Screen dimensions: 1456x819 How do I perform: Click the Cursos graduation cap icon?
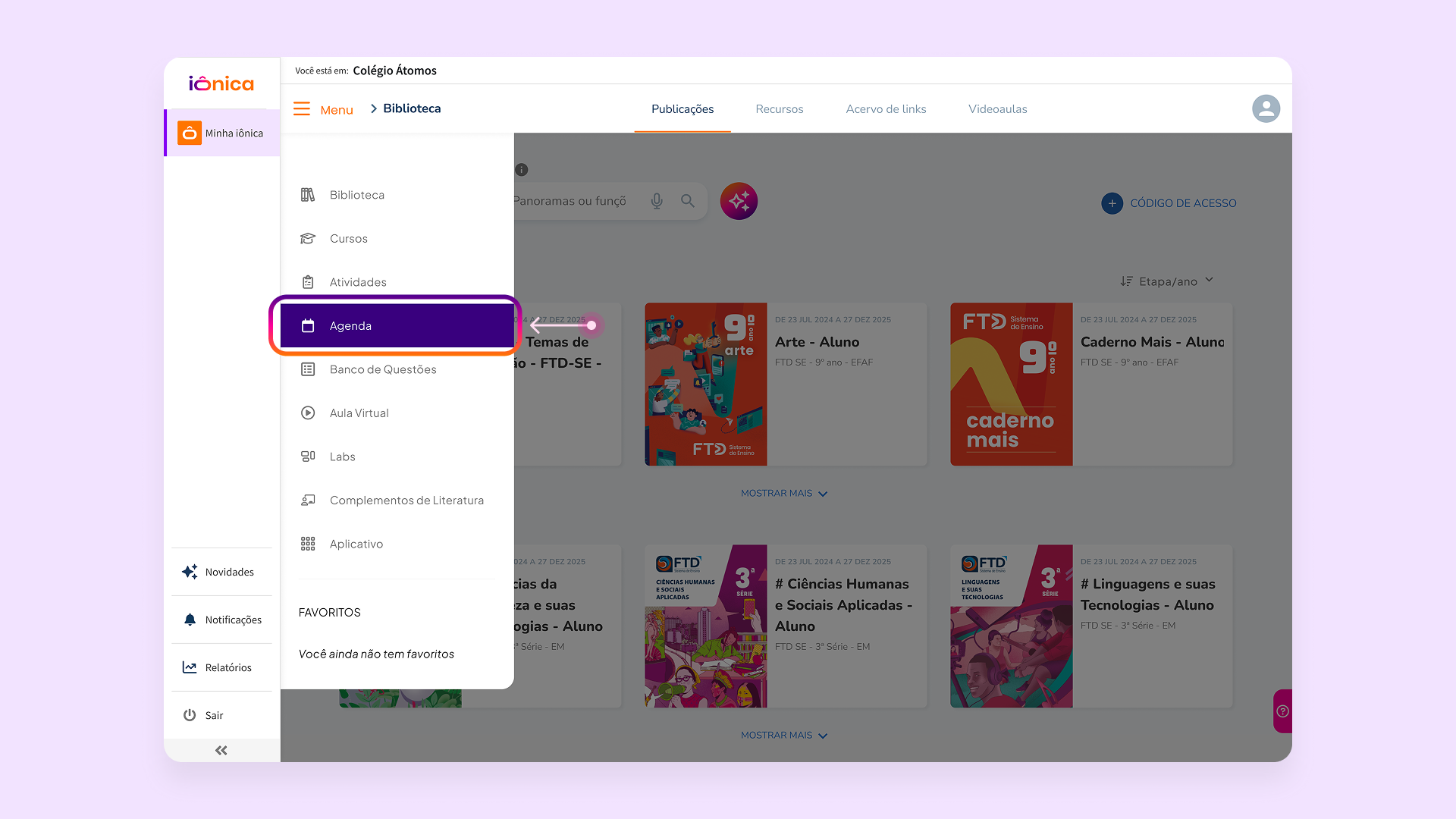(308, 239)
